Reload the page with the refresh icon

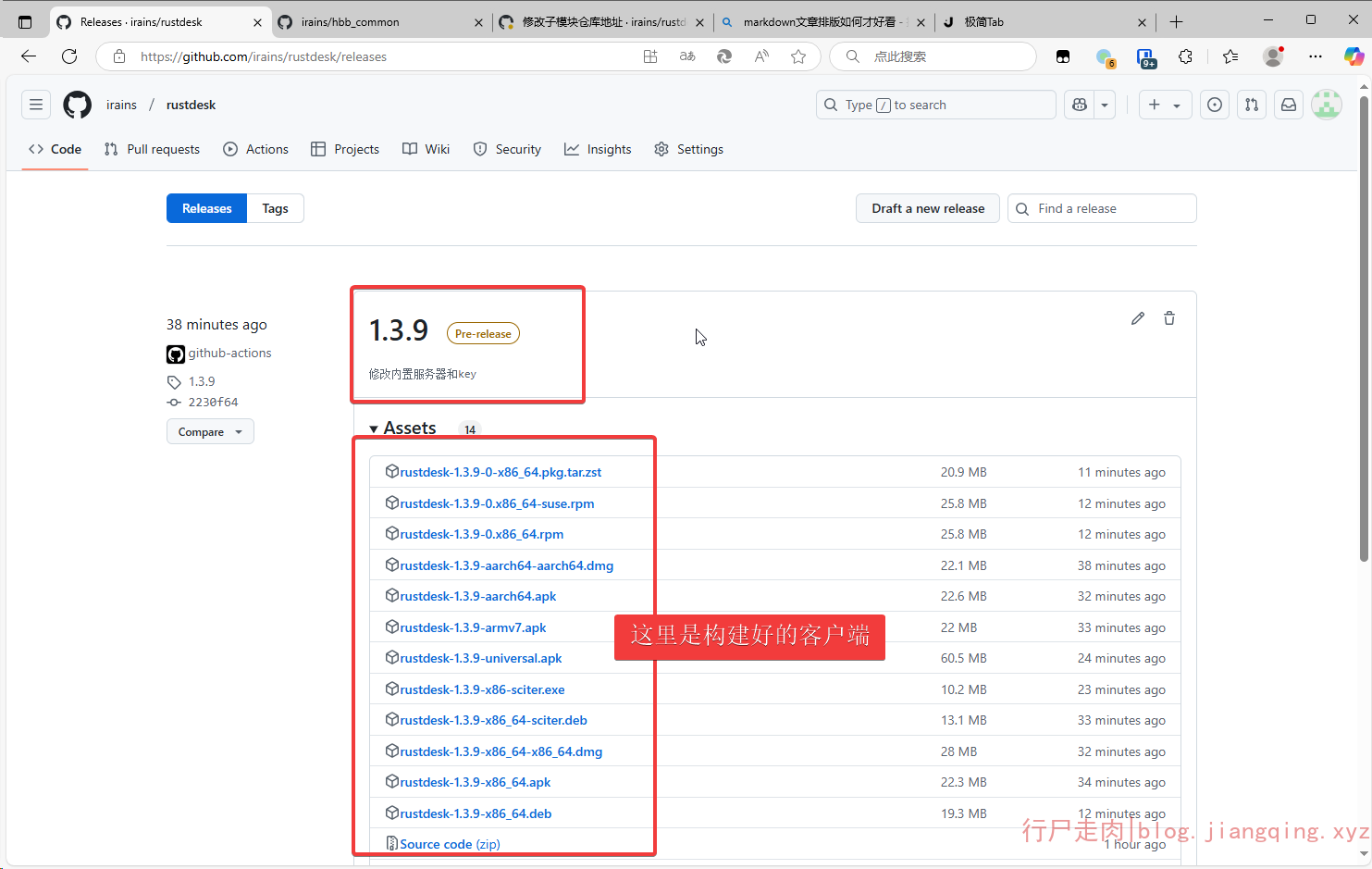[x=69, y=56]
